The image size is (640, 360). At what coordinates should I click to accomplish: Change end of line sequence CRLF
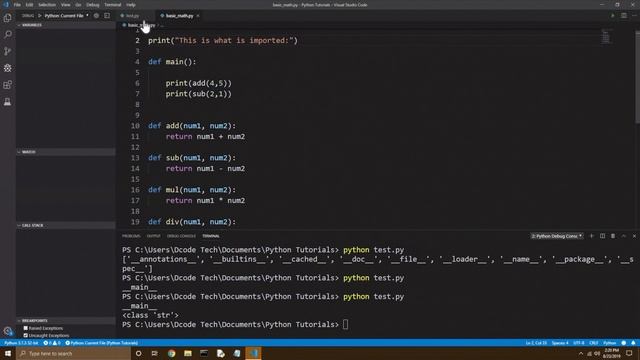(x=594, y=343)
